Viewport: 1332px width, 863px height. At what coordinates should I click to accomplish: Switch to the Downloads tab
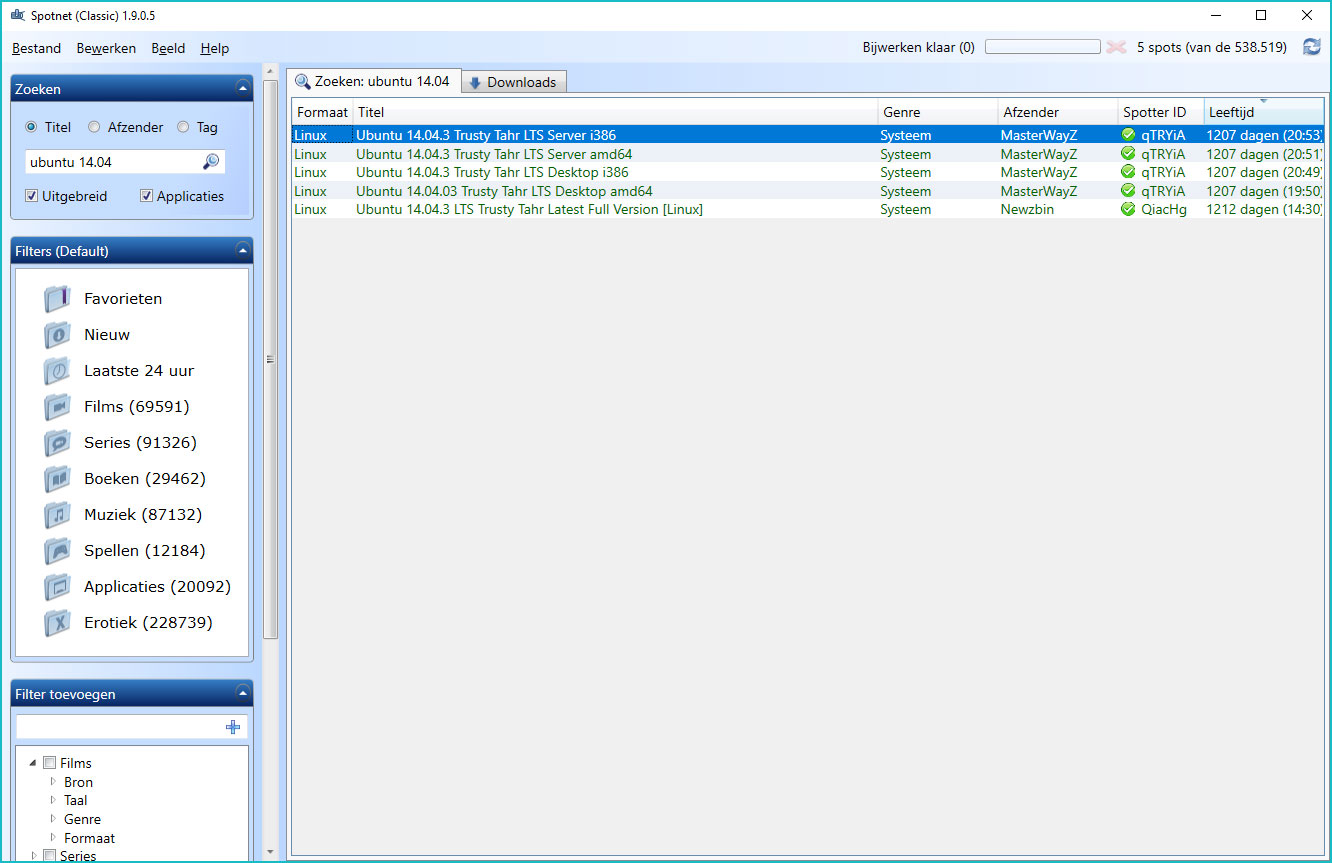(x=514, y=82)
